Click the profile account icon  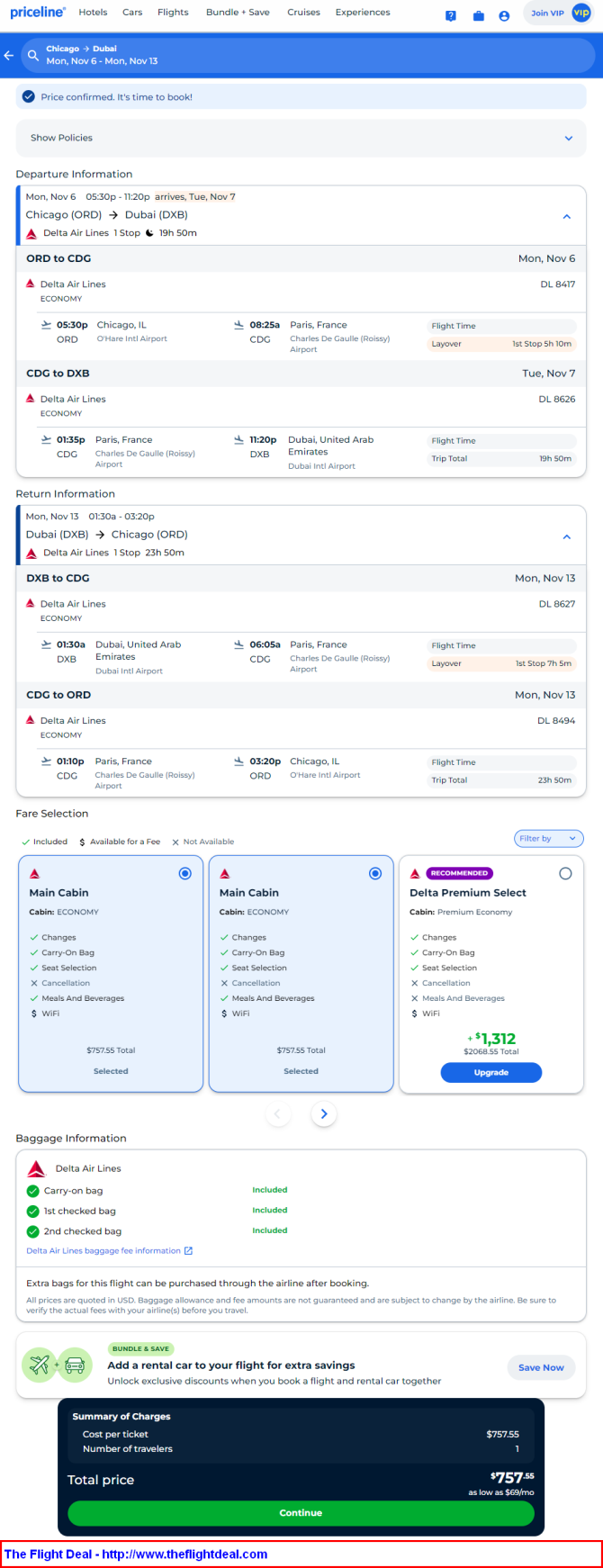(x=504, y=15)
